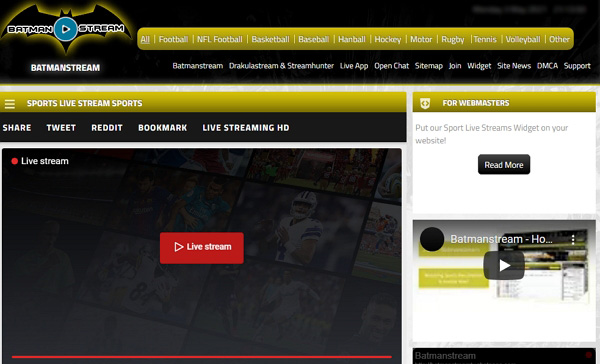Open the YouTube video three-dot options

[573, 239]
